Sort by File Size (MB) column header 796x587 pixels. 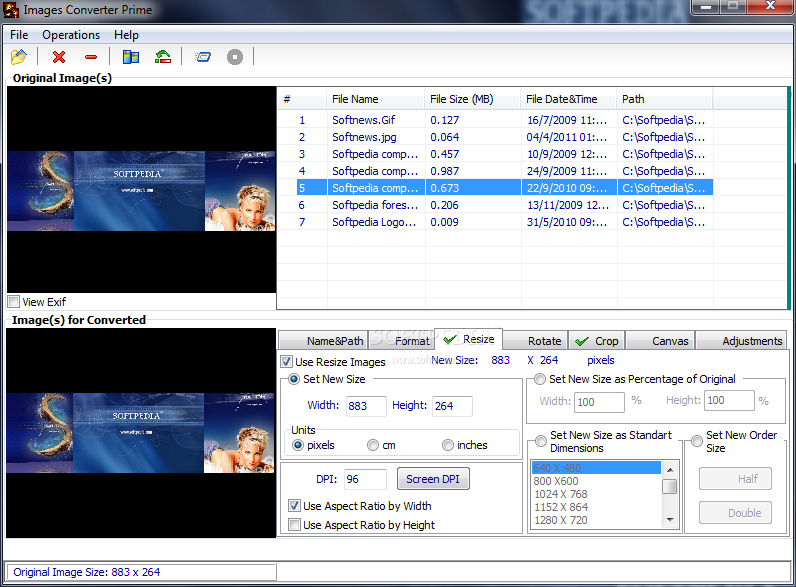(473, 99)
